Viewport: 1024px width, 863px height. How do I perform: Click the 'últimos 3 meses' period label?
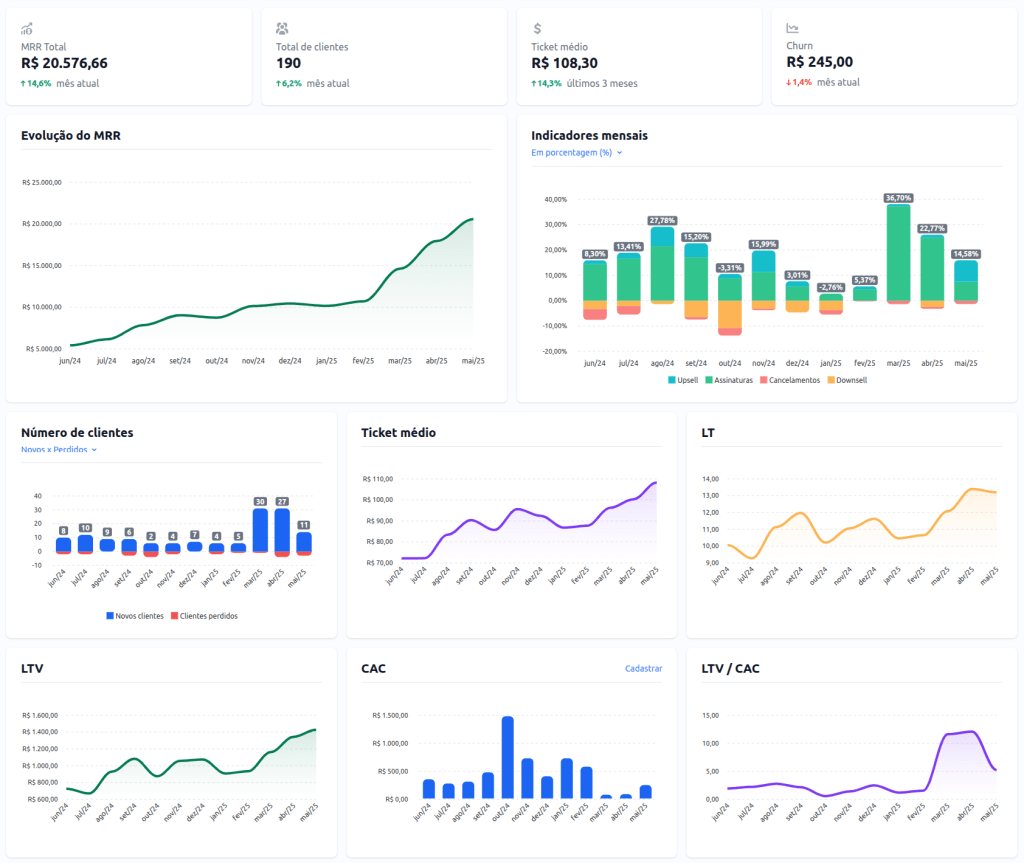(x=602, y=84)
